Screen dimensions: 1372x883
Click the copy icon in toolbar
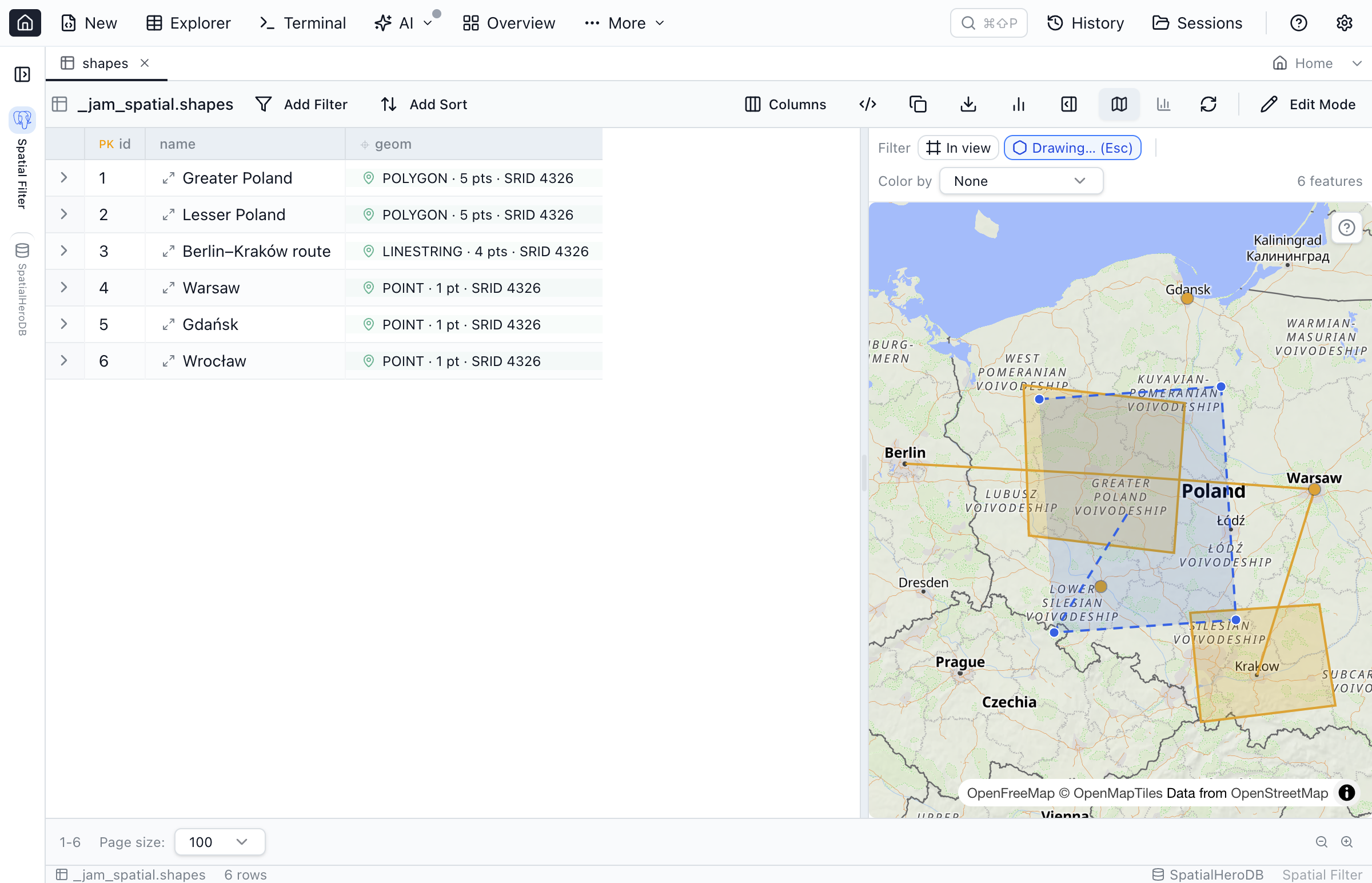pos(918,104)
